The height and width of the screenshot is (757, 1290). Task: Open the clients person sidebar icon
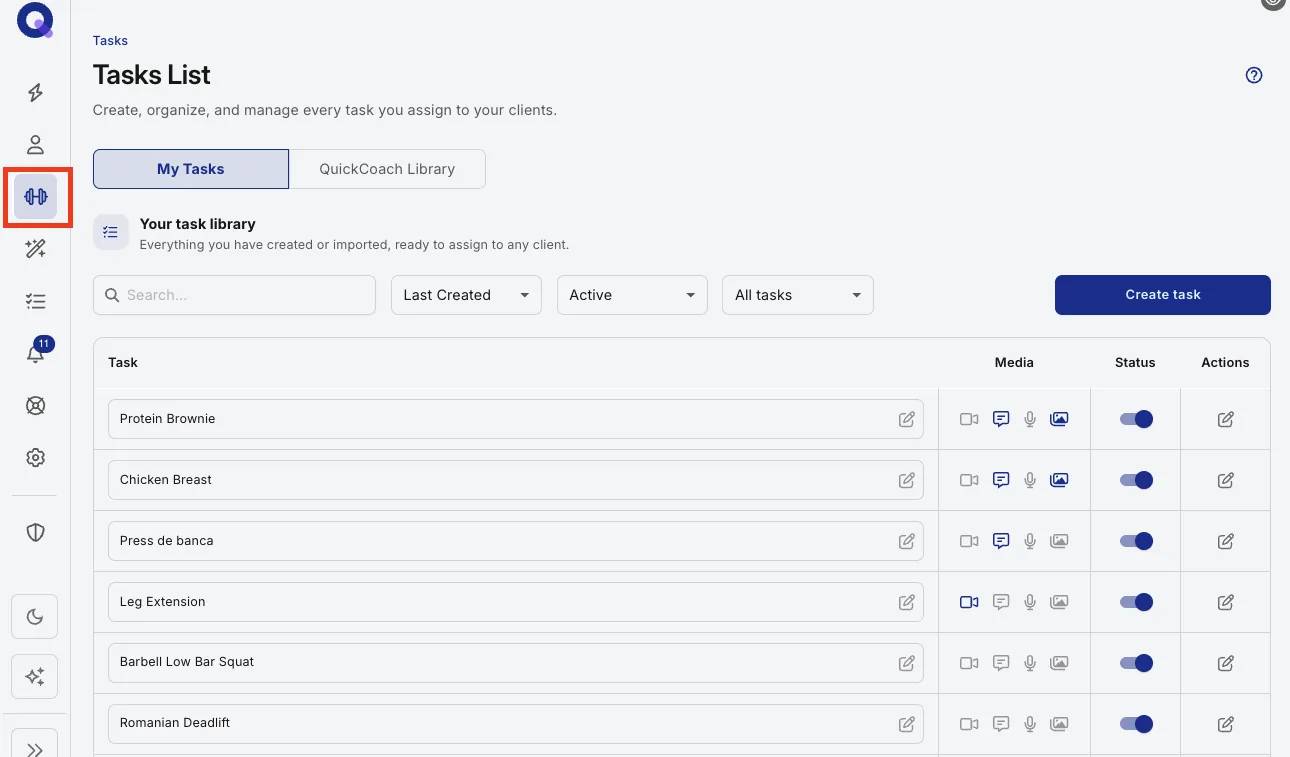tap(35, 145)
